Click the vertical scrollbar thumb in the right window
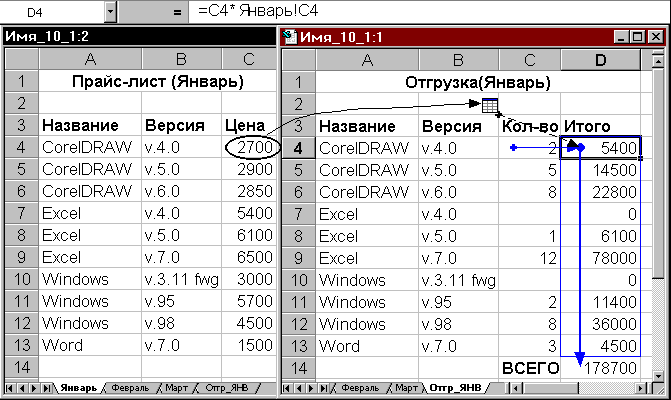 pyautogui.click(x=658, y=175)
